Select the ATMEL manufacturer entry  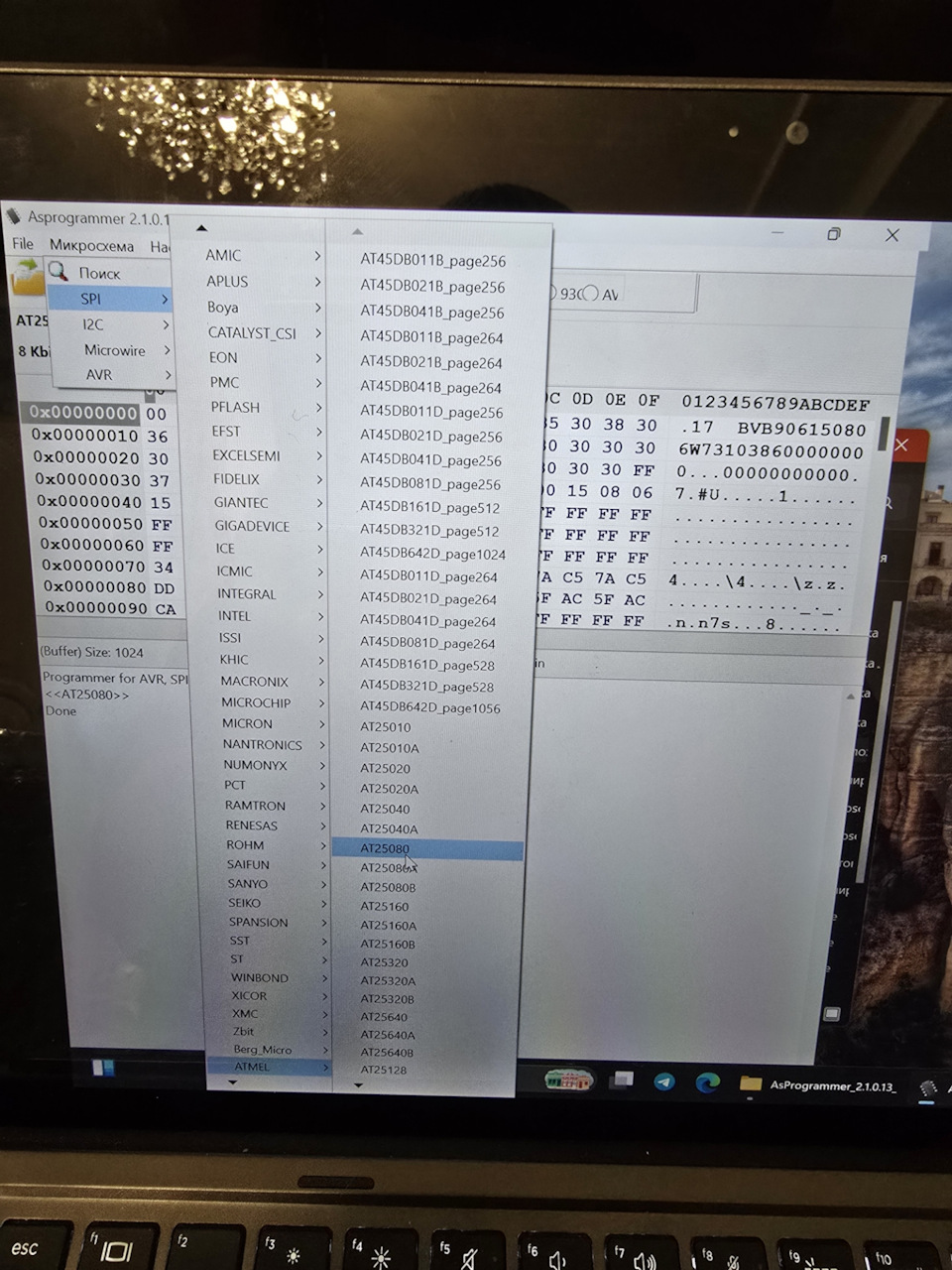(x=269, y=1067)
